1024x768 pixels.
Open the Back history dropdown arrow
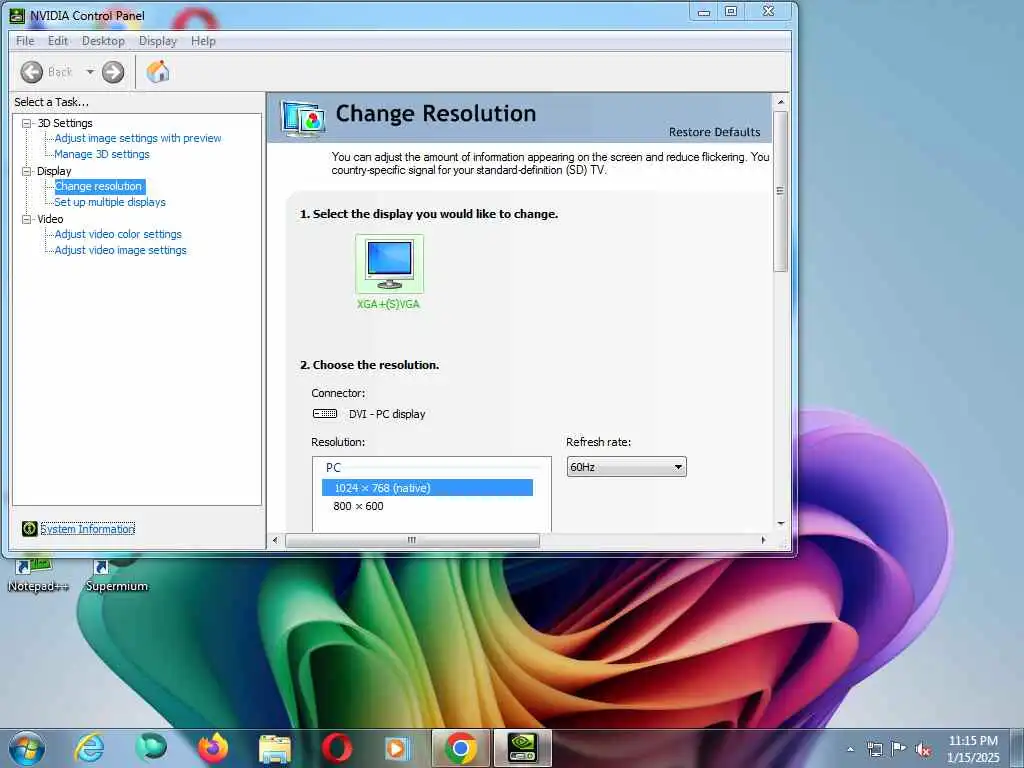pos(90,72)
